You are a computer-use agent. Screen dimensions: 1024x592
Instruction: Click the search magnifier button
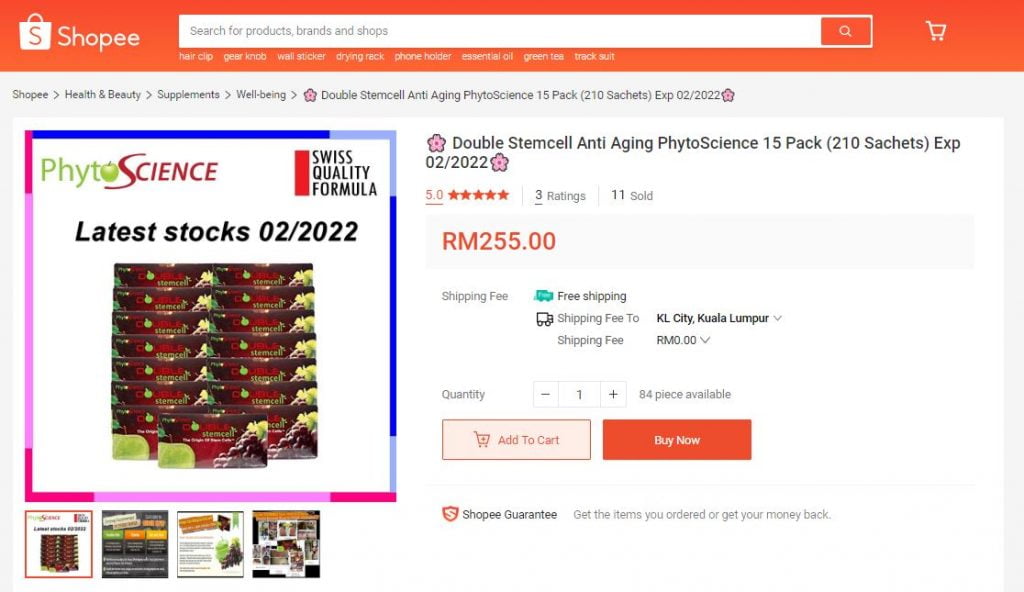tap(846, 31)
